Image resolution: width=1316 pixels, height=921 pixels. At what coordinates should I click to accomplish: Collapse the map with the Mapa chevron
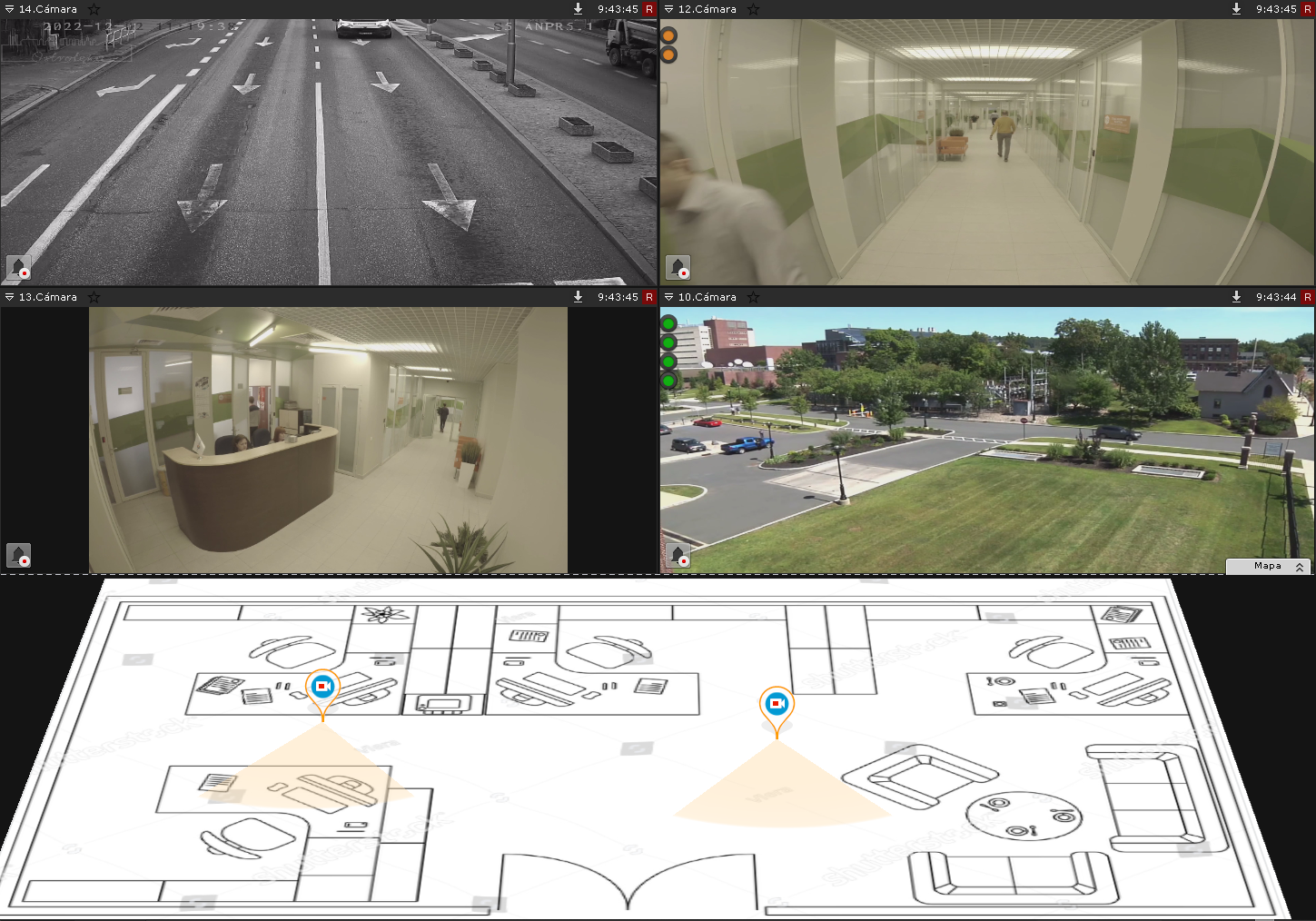click(1300, 567)
